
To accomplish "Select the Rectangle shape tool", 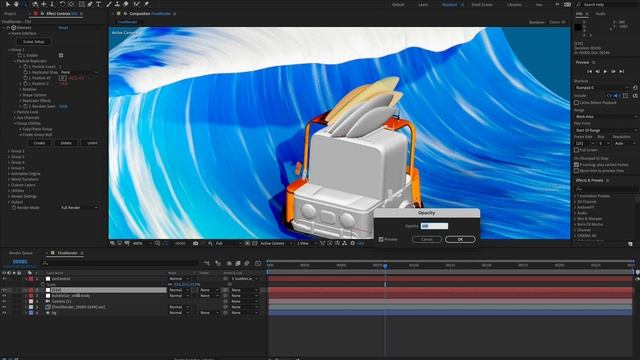I will point(81,4).
